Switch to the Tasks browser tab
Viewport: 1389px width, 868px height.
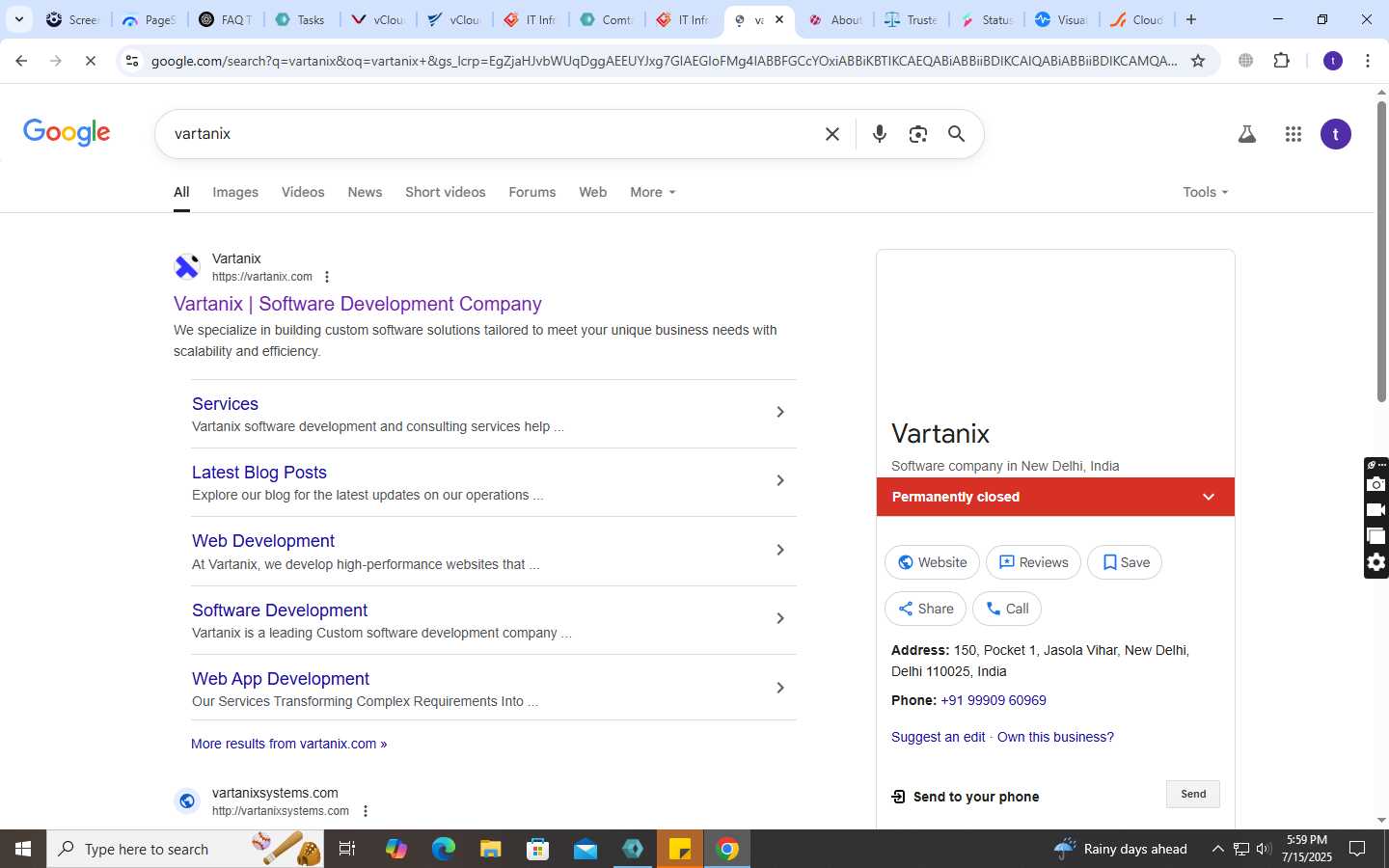[301, 19]
